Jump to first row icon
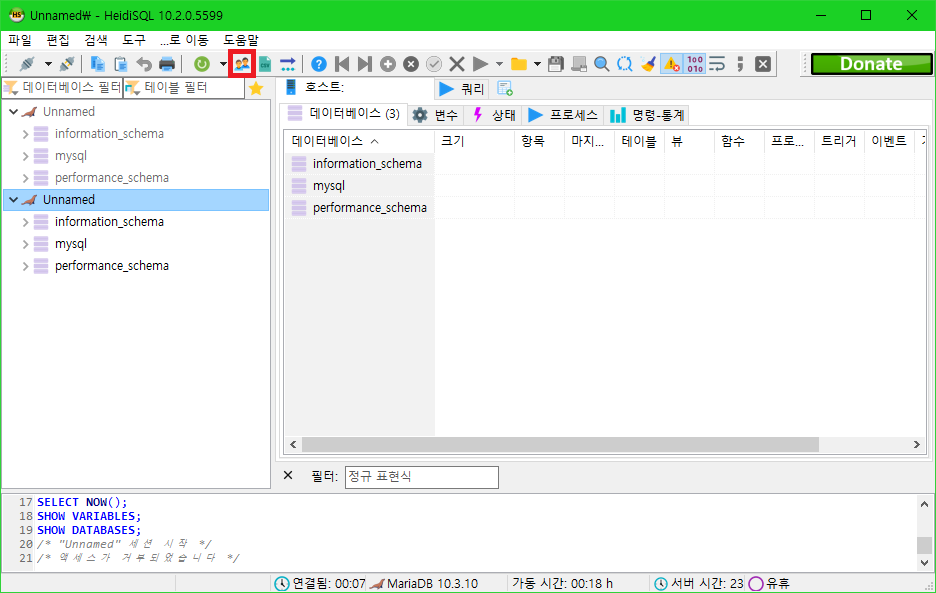Image resolution: width=936 pixels, height=593 pixels. [342, 64]
